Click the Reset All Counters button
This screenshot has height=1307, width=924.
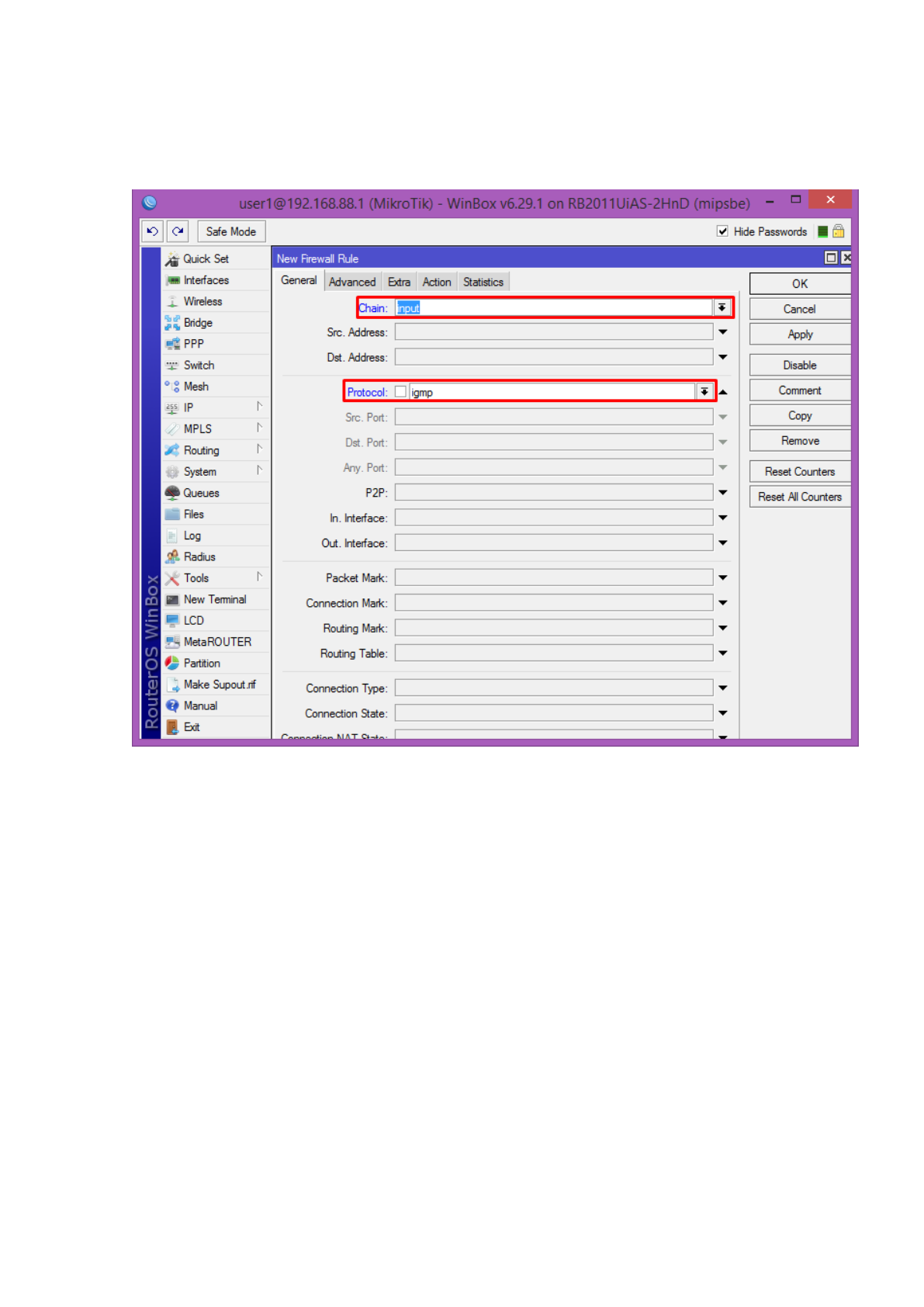tap(800, 497)
